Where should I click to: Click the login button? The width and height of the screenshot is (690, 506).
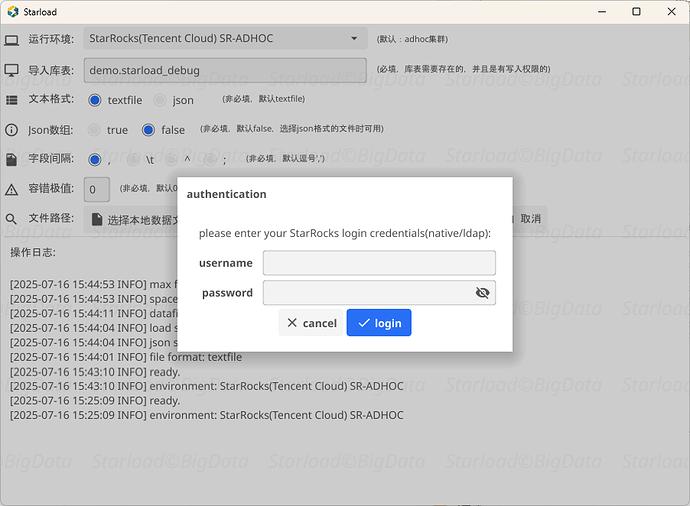379,323
